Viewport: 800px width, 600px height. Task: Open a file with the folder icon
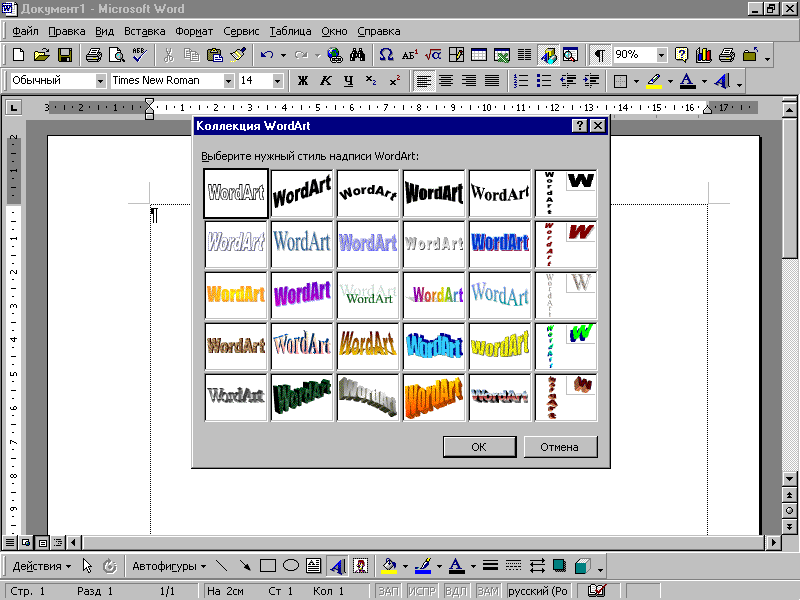[x=41, y=55]
